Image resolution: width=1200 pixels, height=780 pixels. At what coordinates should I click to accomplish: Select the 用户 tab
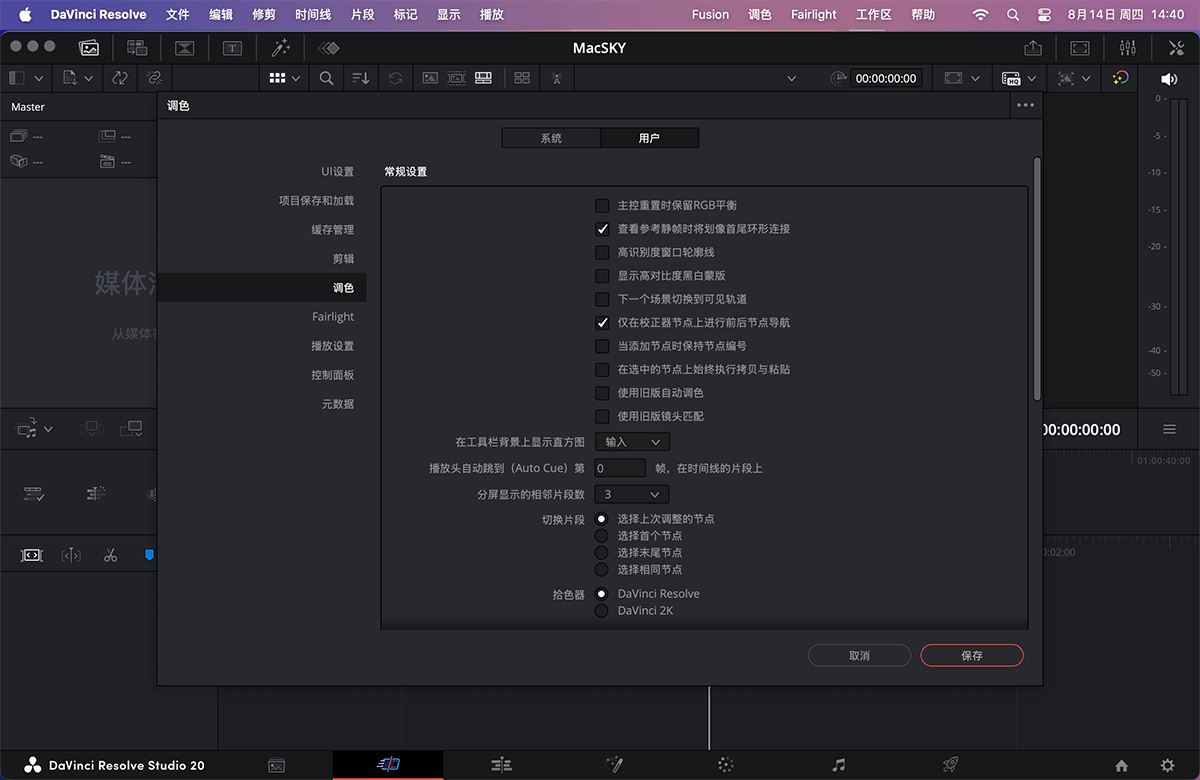tap(649, 138)
